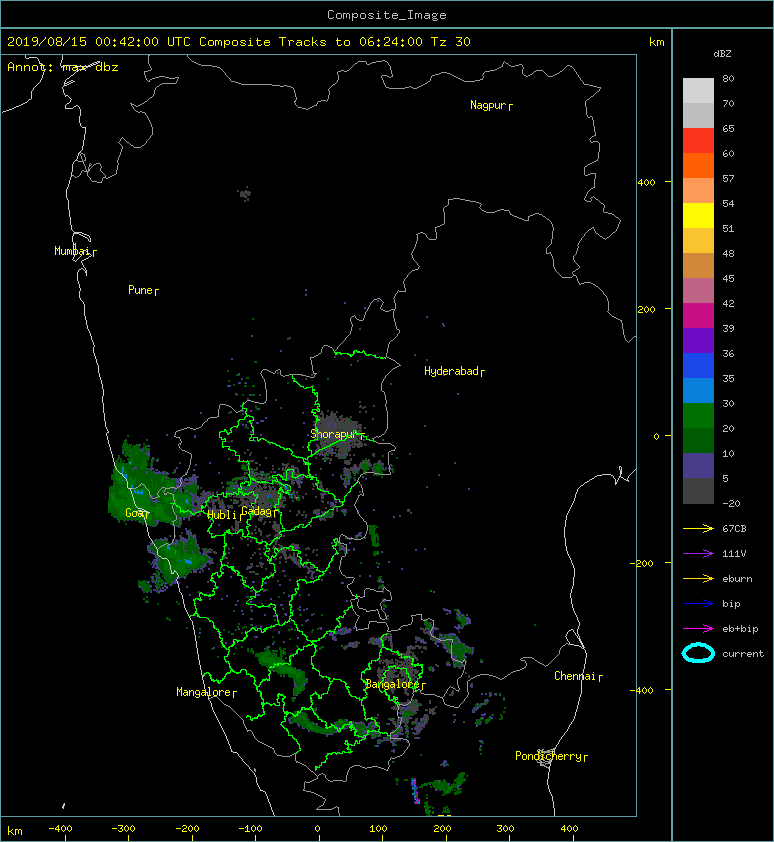Screen dimensions: 774x842
Task: Click the dark gray -20 dBZ swatch
Action: click(698, 490)
